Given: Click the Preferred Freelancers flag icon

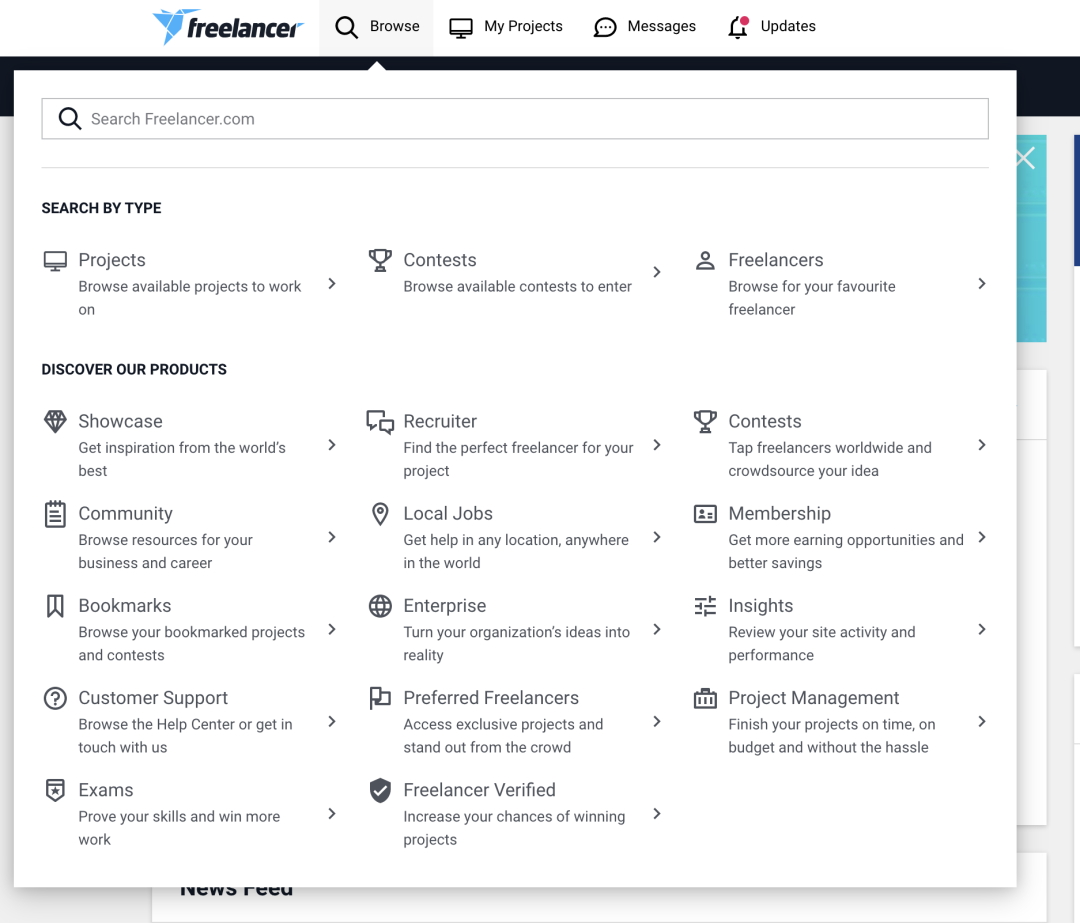Looking at the screenshot, I should coord(380,698).
